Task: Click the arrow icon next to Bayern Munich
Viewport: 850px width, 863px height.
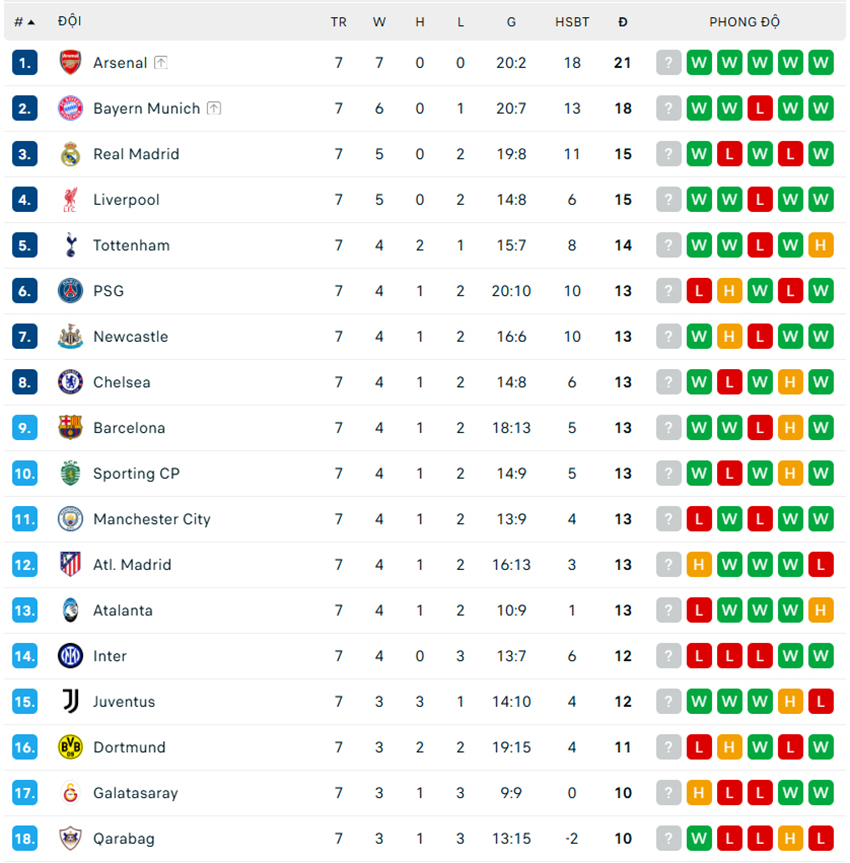Action: pos(214,108)
